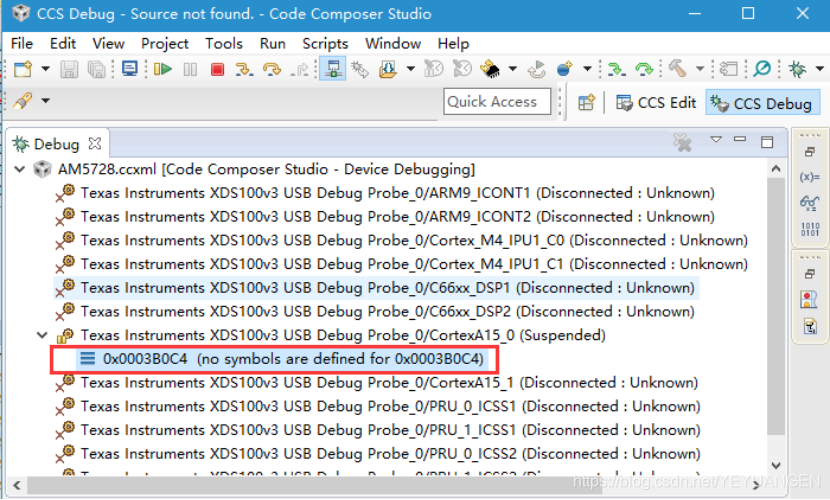Click the Suspend (pause) toolbar icon
The height and width of the screenshot is (500, 830).
point(190,70)
